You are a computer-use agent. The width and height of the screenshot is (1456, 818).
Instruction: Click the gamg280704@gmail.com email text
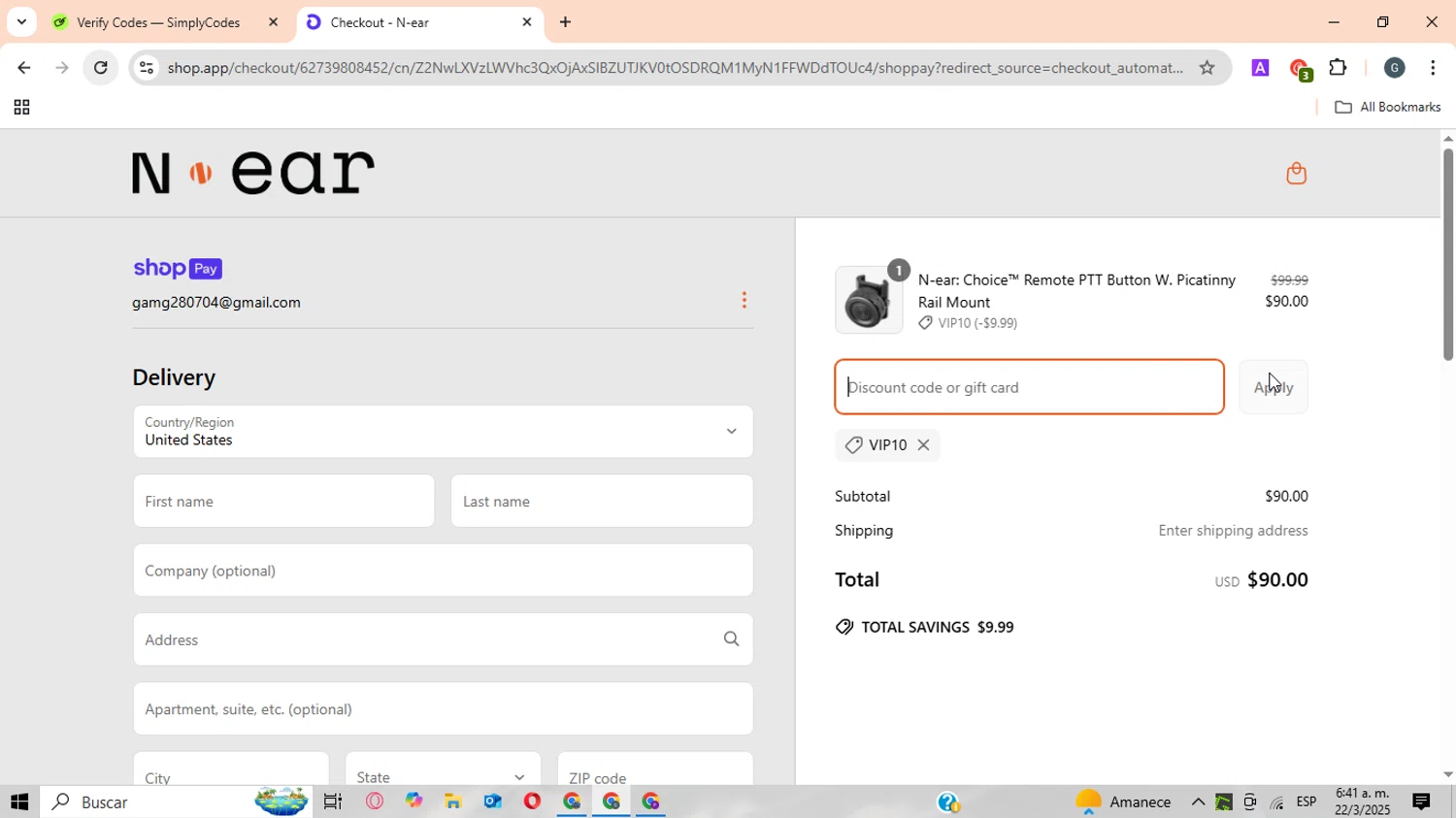tap(216, 303)
